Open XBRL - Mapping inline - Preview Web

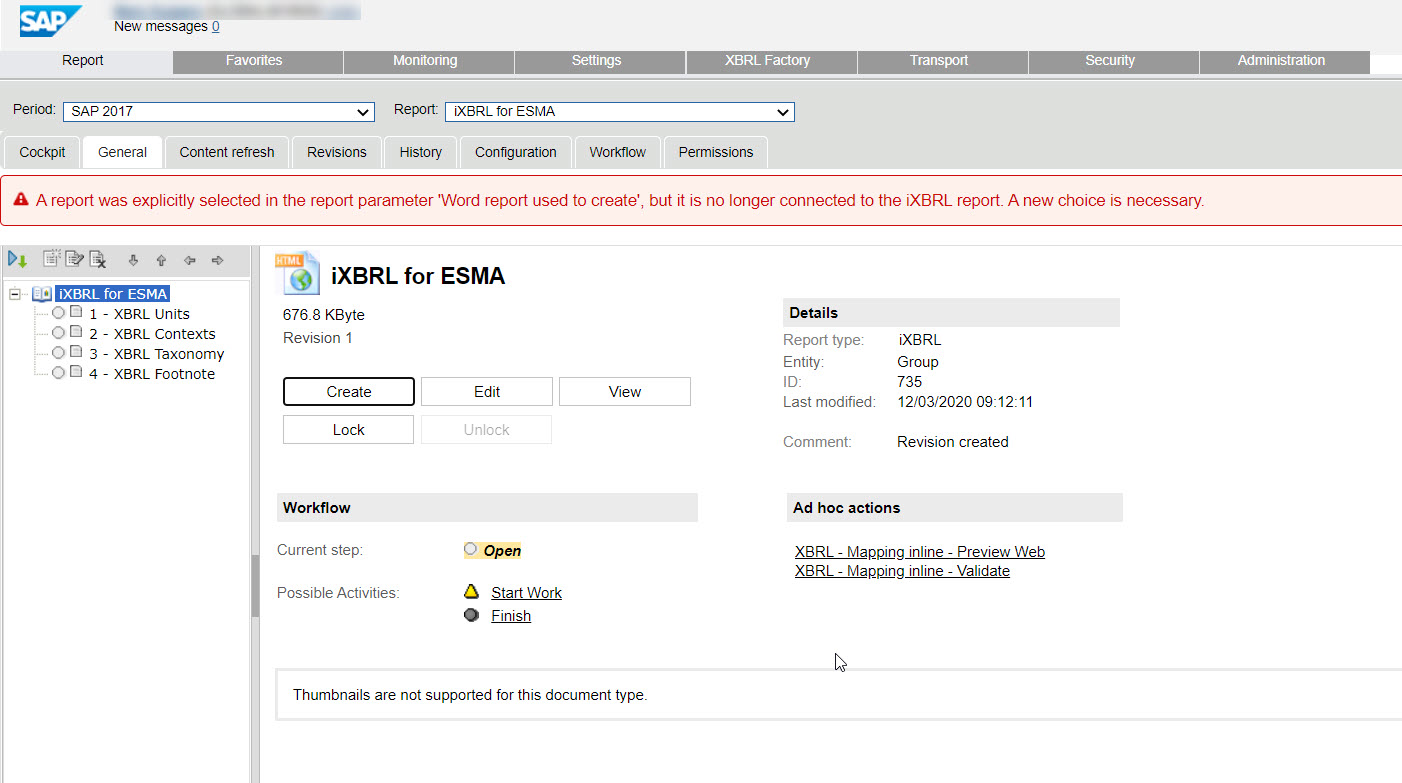[x=920, y=552]
